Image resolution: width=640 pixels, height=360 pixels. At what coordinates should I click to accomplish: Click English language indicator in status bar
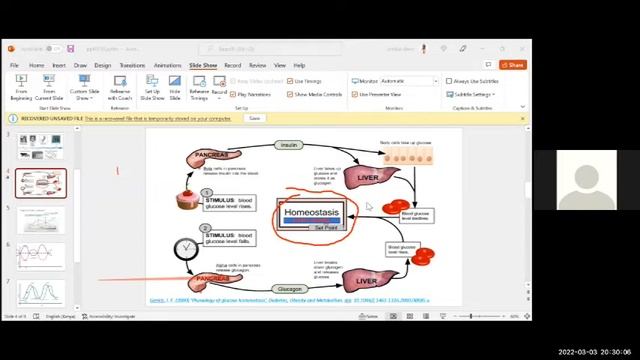[60, 316]
